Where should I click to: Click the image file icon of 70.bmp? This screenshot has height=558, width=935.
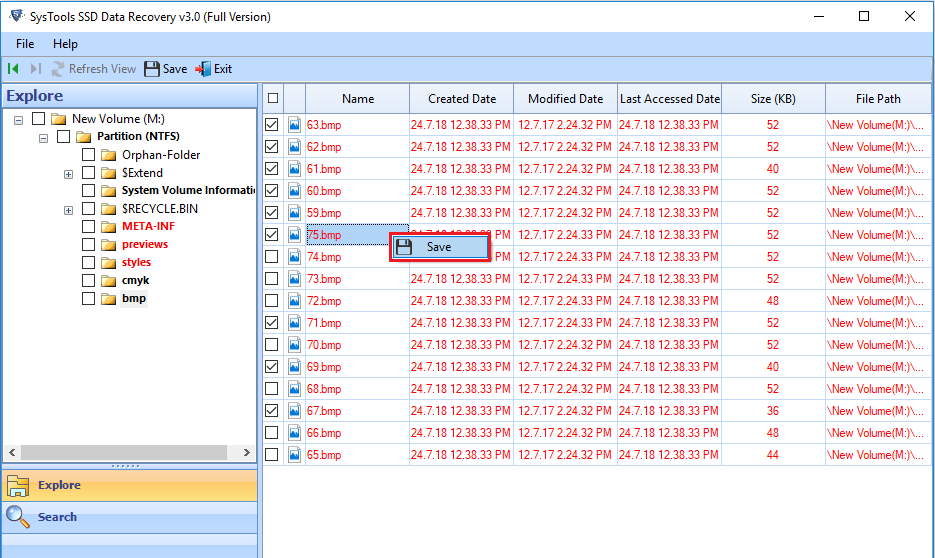(295, 345)
